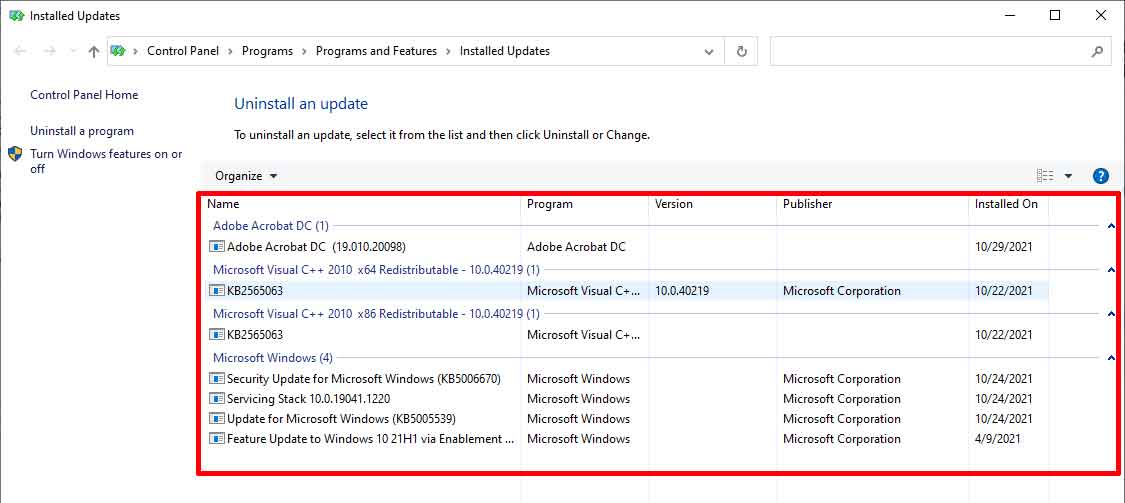Open Programs breadcrumb
This screenshot has width=1125, height=503.
pyautogui.click(x=268, y=51)
